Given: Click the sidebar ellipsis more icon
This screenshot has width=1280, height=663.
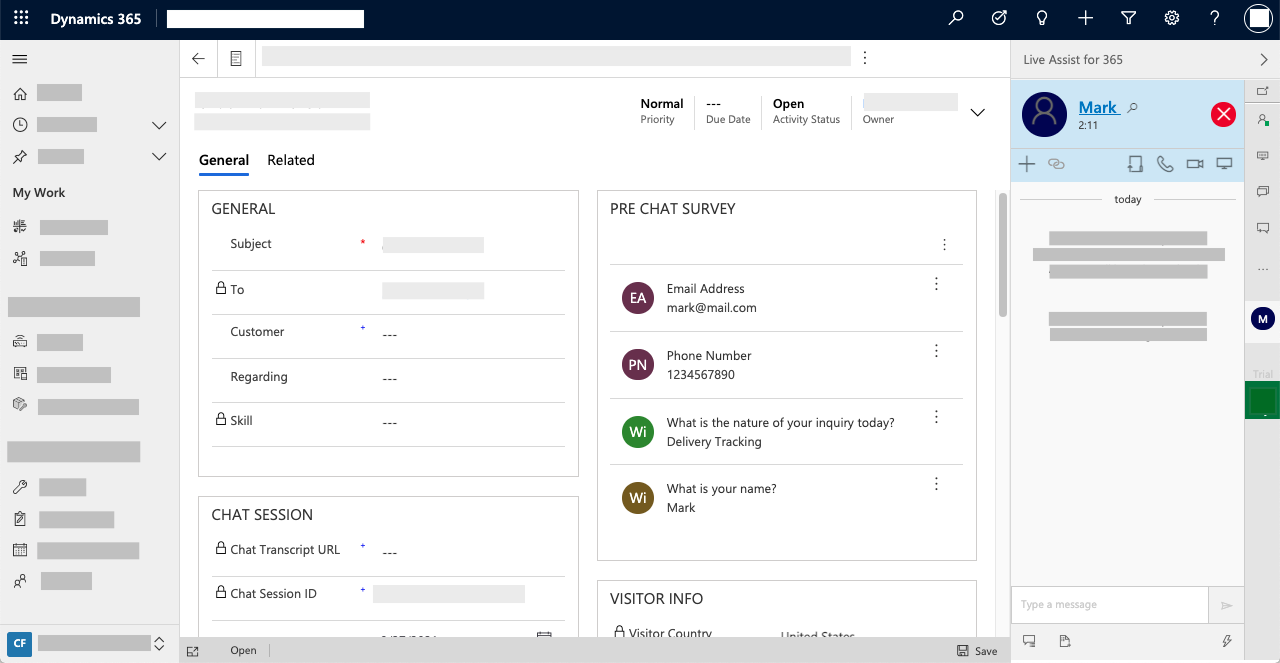Looking at the screenshot, I should [1262, 269].
